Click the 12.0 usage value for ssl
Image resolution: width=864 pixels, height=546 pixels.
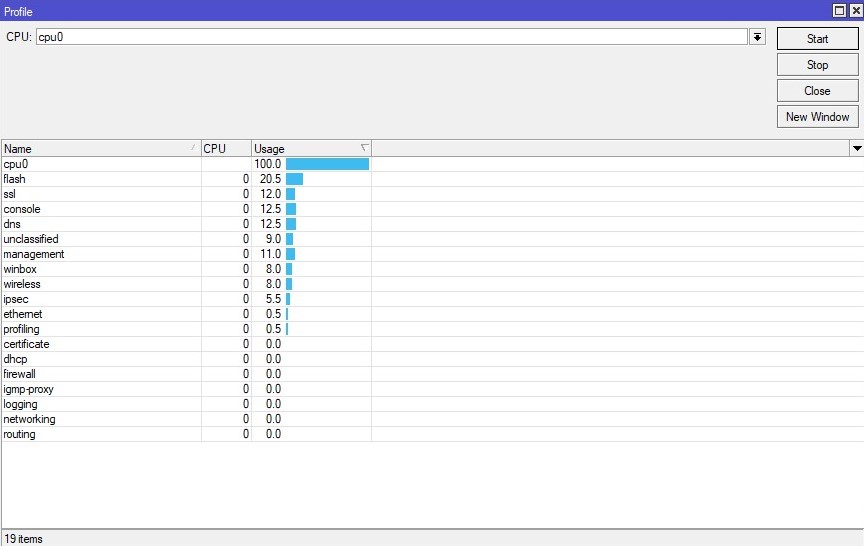point(271,194)
